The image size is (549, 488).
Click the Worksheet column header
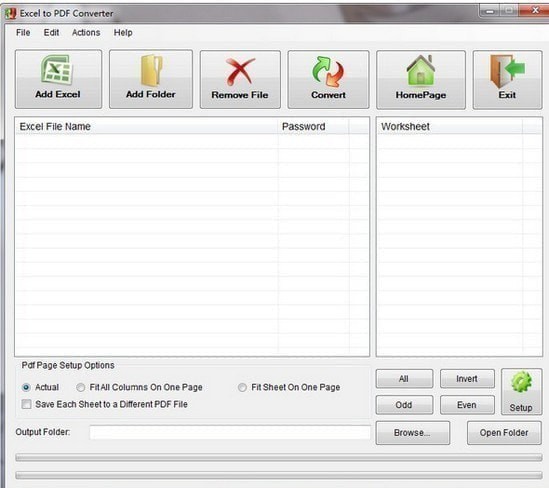click(x=449, y=126)
